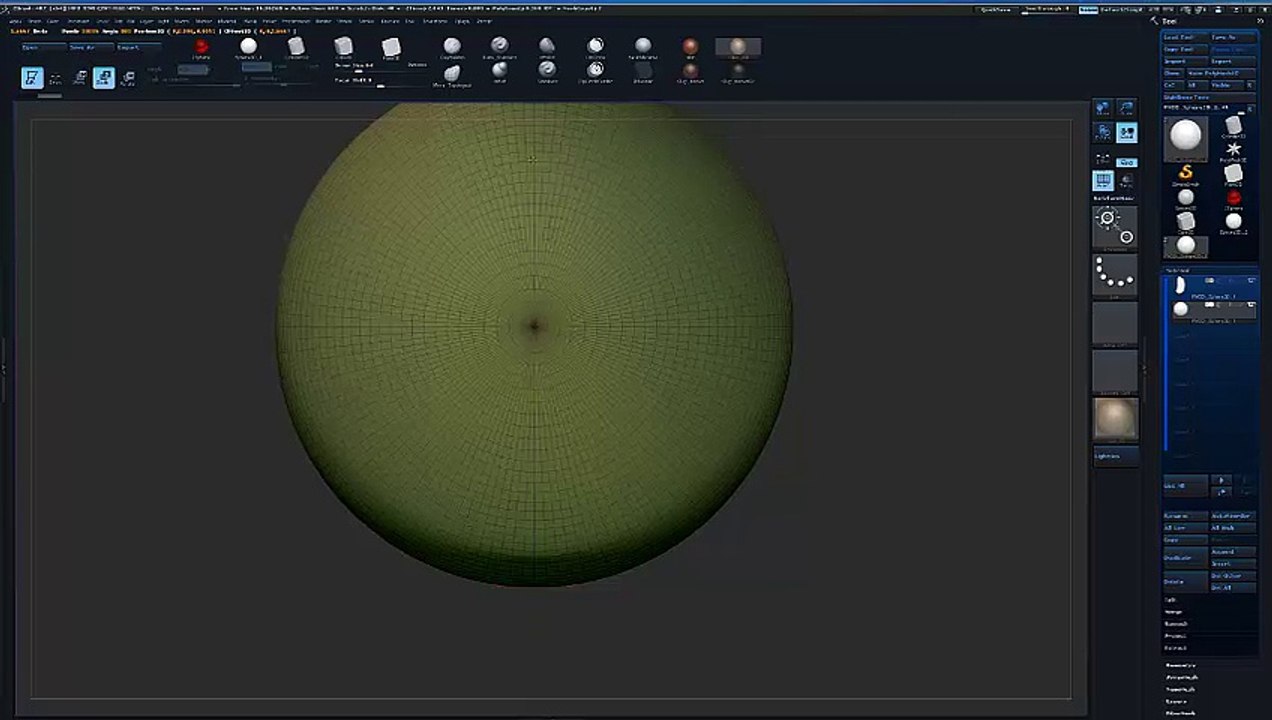The image size is (1272, 720).
Task: Expand the Geometry section
Action: [x=1181, y=664]
